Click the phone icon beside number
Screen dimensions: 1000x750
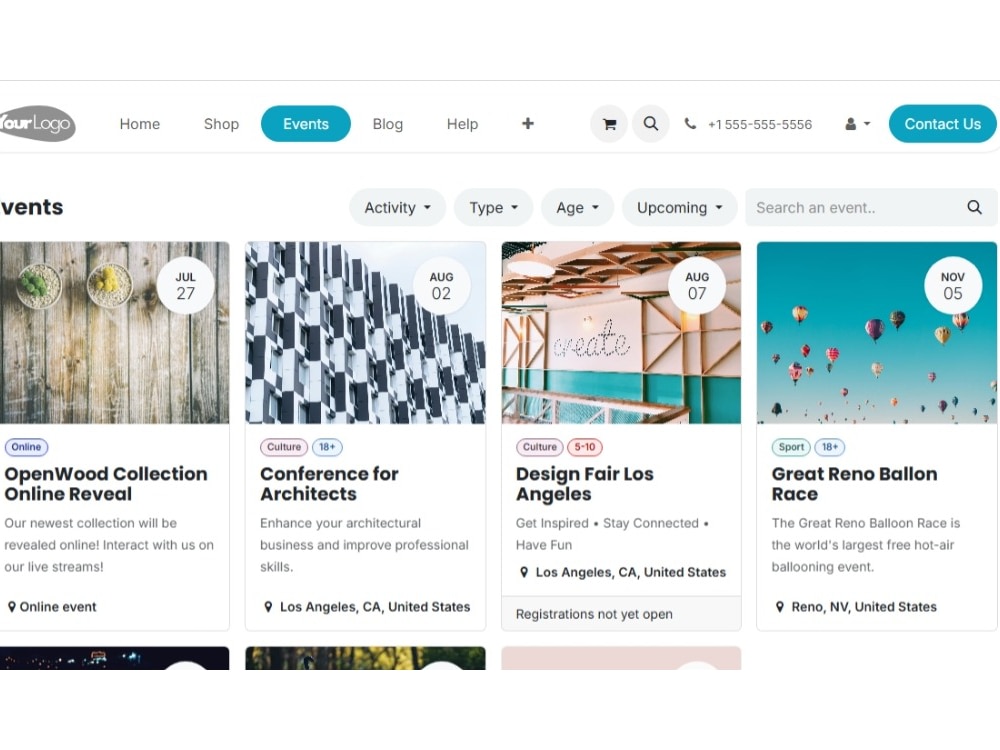point(690,124)
